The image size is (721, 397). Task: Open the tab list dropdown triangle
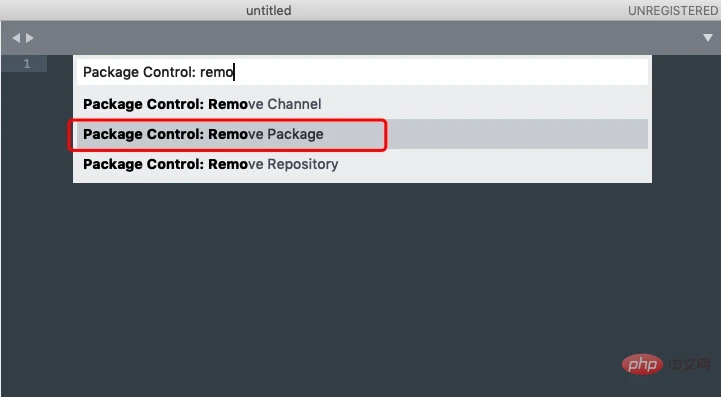708,38
